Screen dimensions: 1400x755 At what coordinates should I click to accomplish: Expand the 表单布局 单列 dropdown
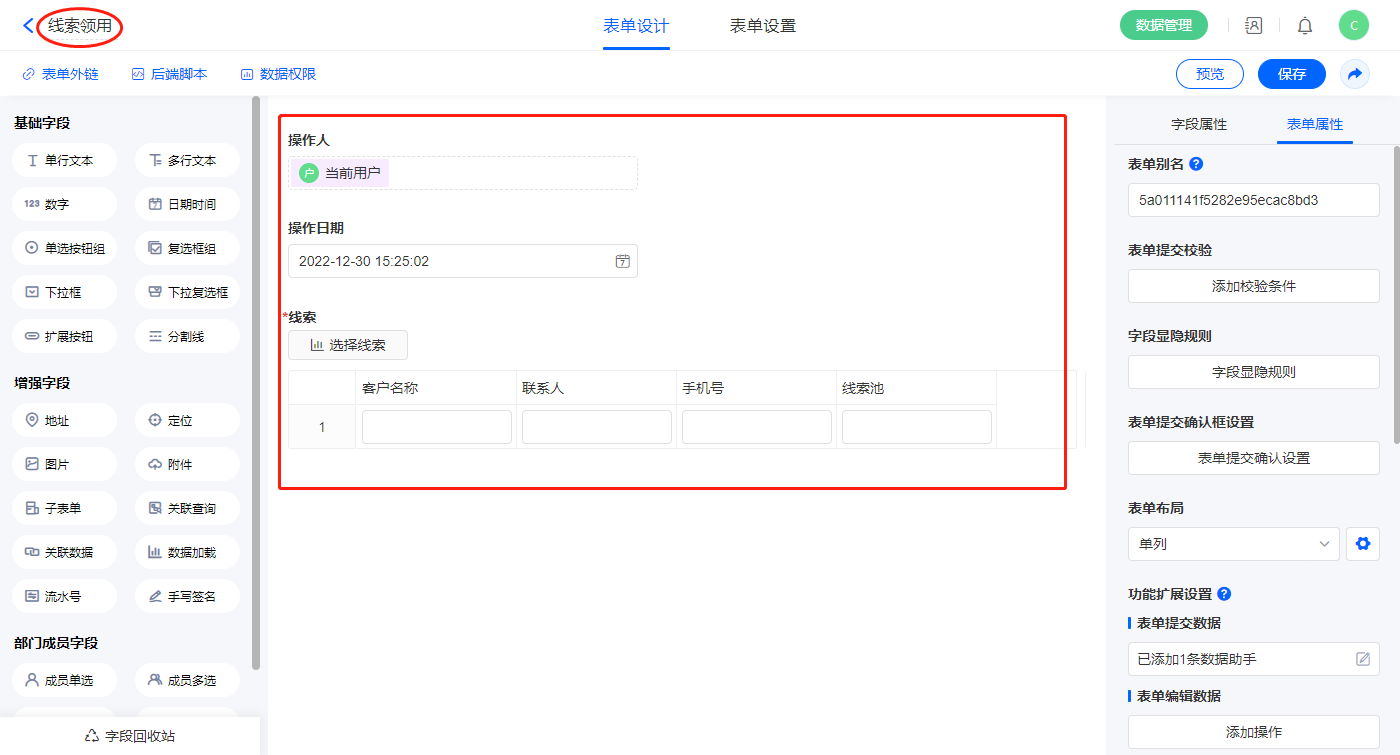1233,544
